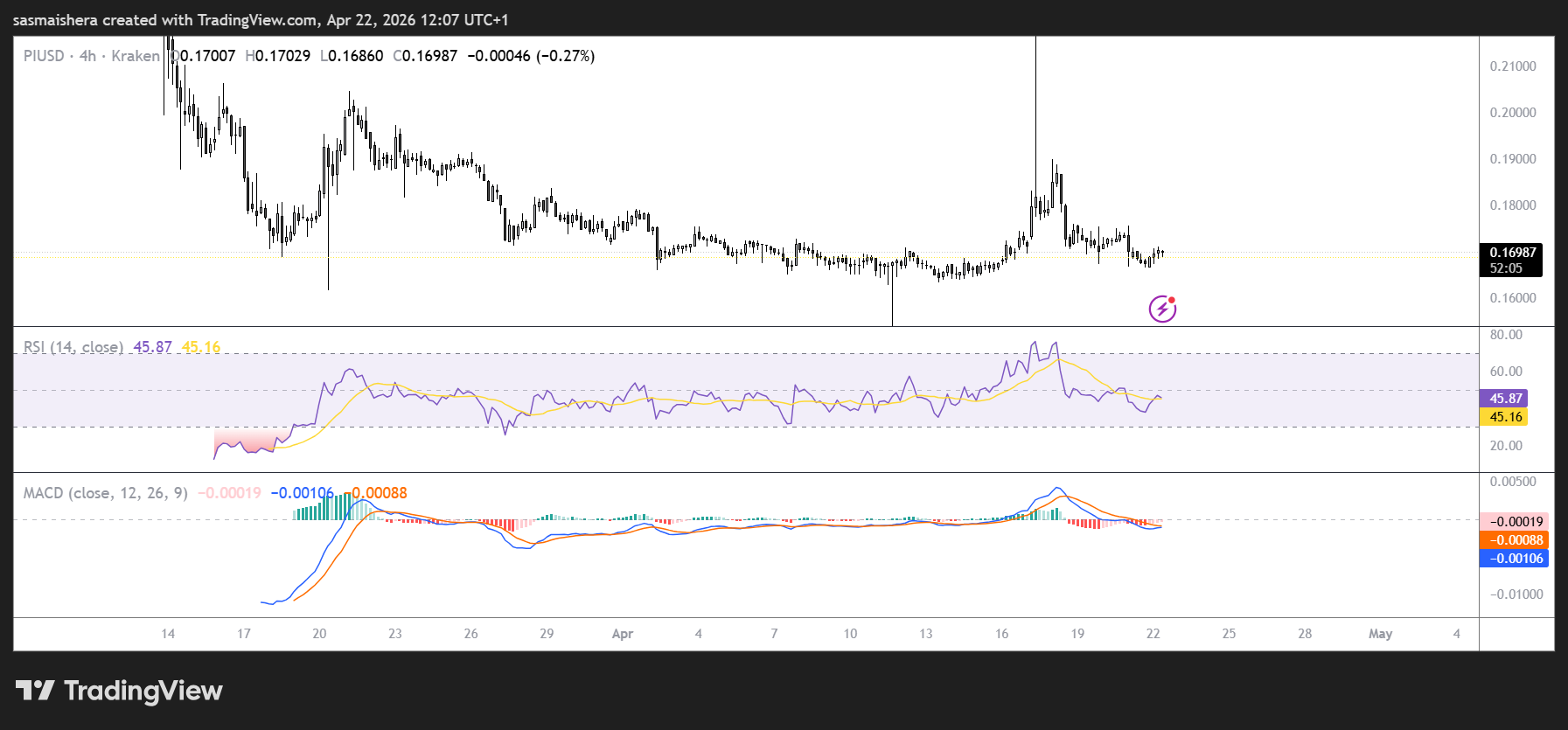Click date 13 on time axis
Viewport: 1568px width, 730px height.
point(926,634)
